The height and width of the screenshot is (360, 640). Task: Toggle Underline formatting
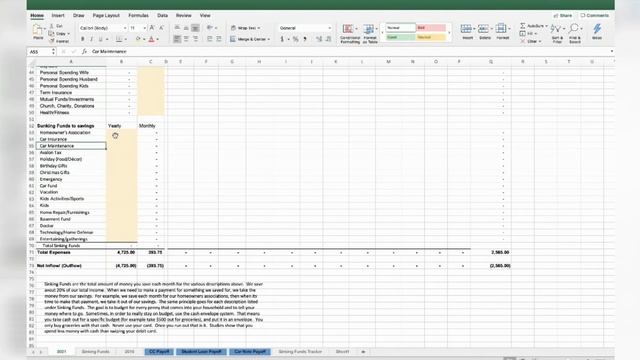tap(100, 39)
